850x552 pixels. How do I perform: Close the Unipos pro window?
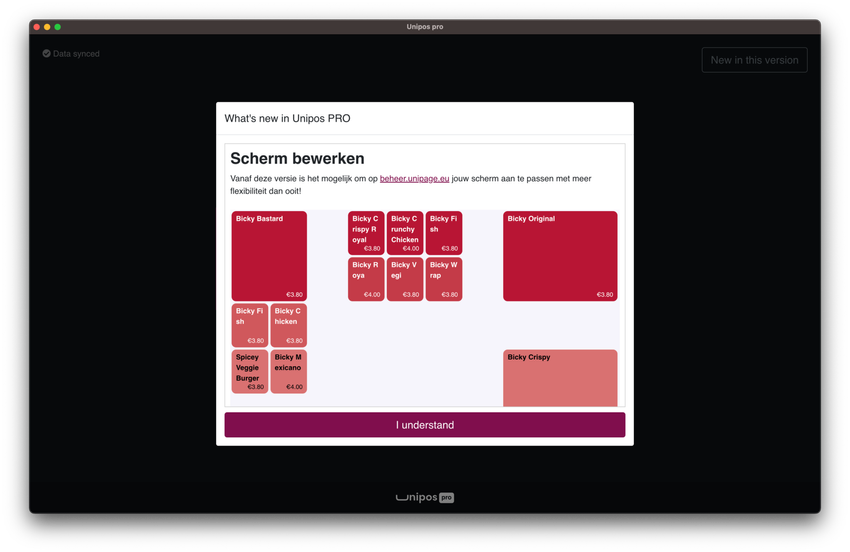tap(37, 27)
